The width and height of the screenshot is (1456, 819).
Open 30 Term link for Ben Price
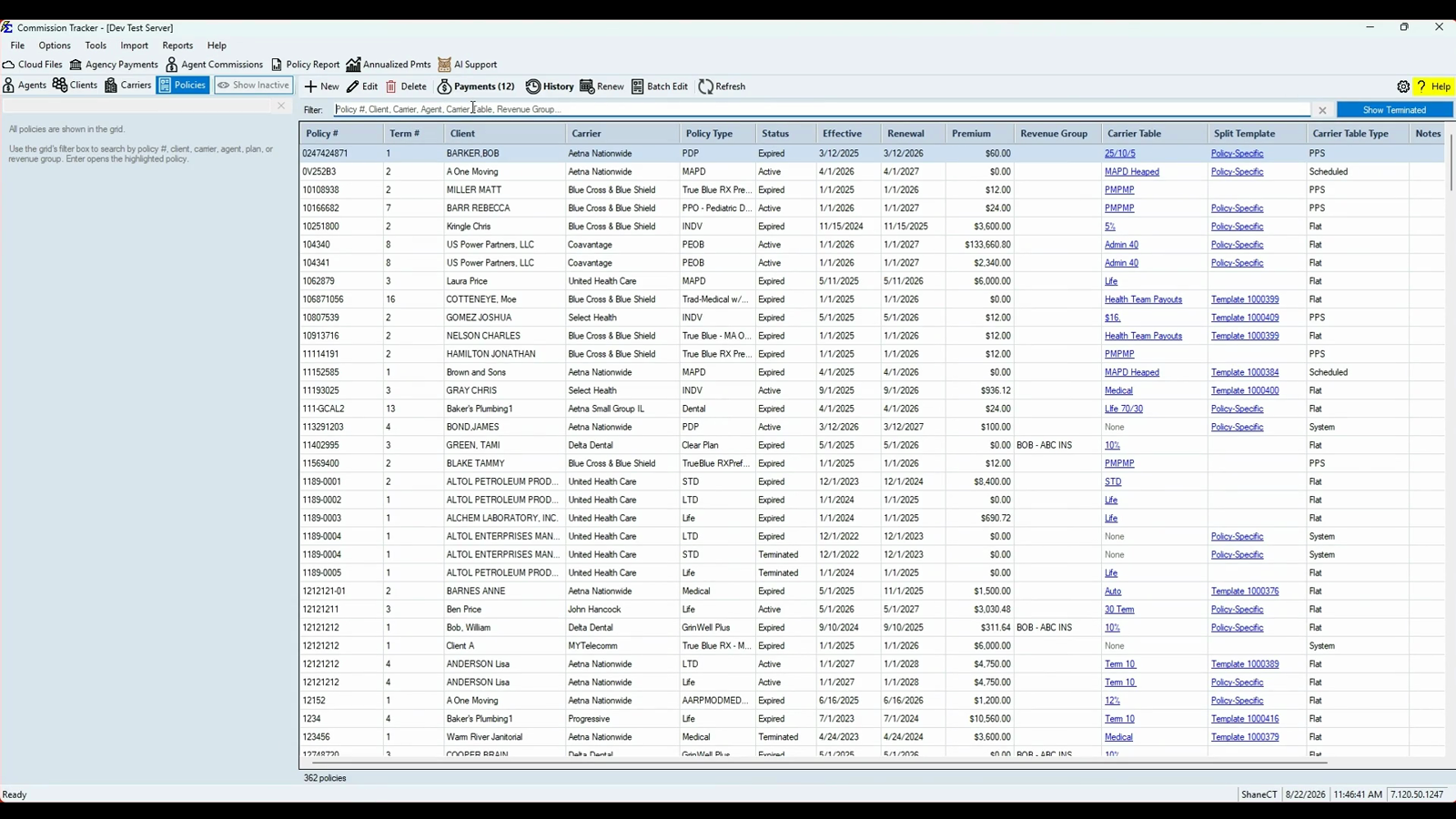tap(1119, 609)
